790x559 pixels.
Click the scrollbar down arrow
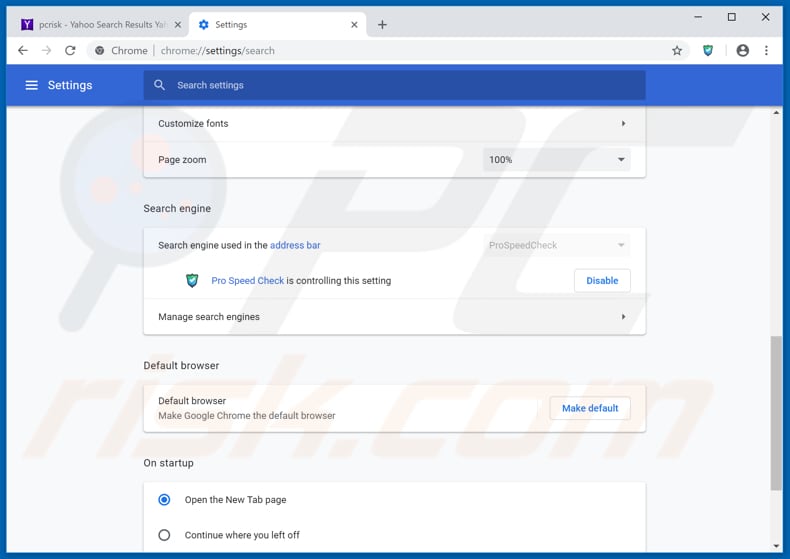point(776,546)
